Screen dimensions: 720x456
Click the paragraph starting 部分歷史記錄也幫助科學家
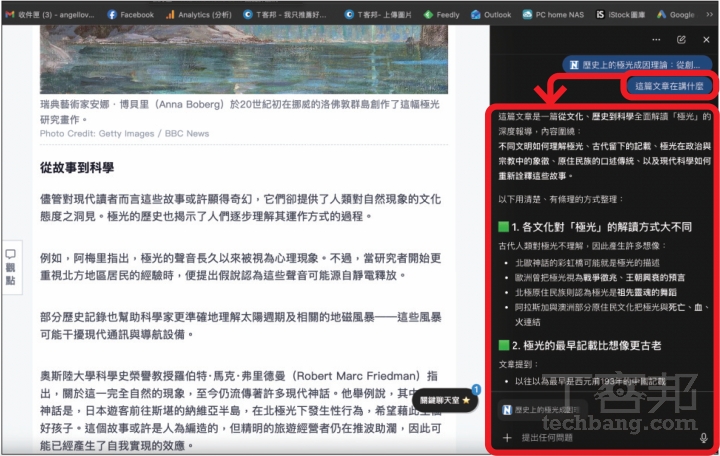[x=240, y=326]
